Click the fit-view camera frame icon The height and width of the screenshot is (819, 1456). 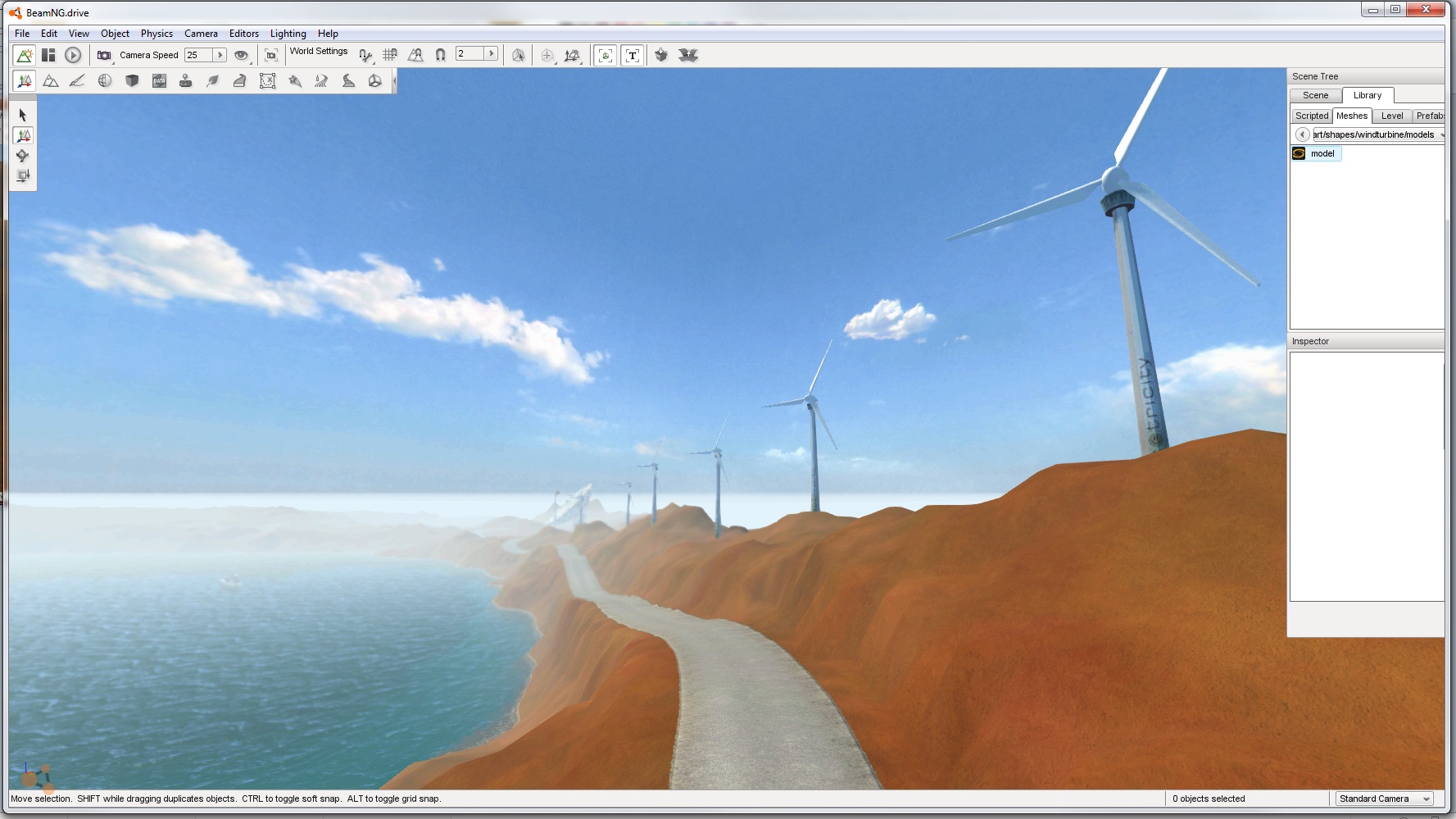[x=271, y=55]
